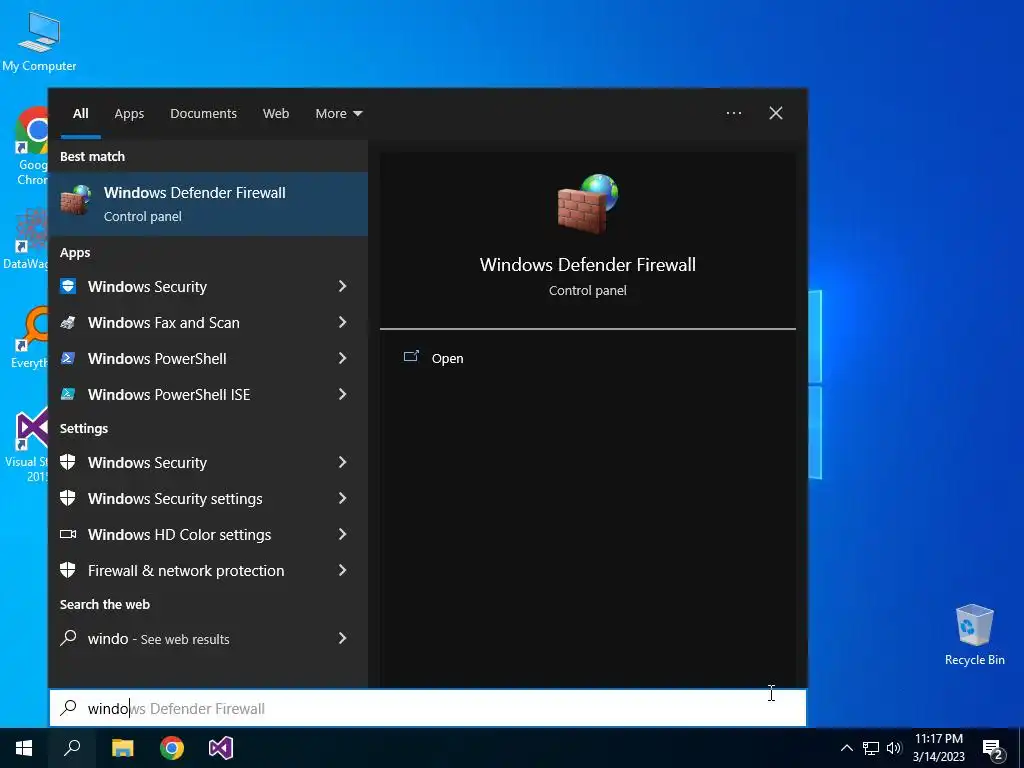Viewport: 1024px width, 768px height.
Task: Click shield icon beside Windows Security setting
Action: [x=68, y=462]
